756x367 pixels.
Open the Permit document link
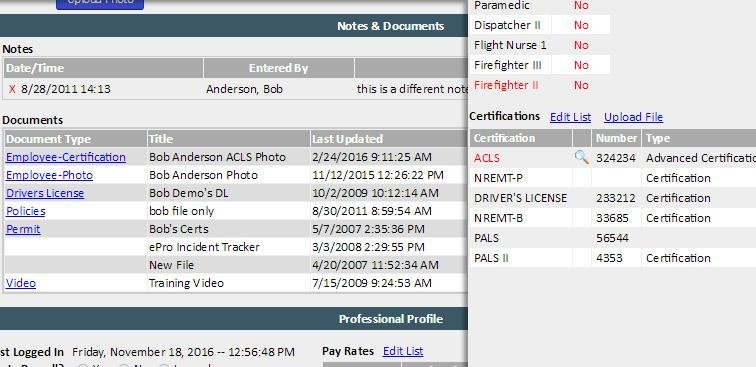[x=23, y=229]
